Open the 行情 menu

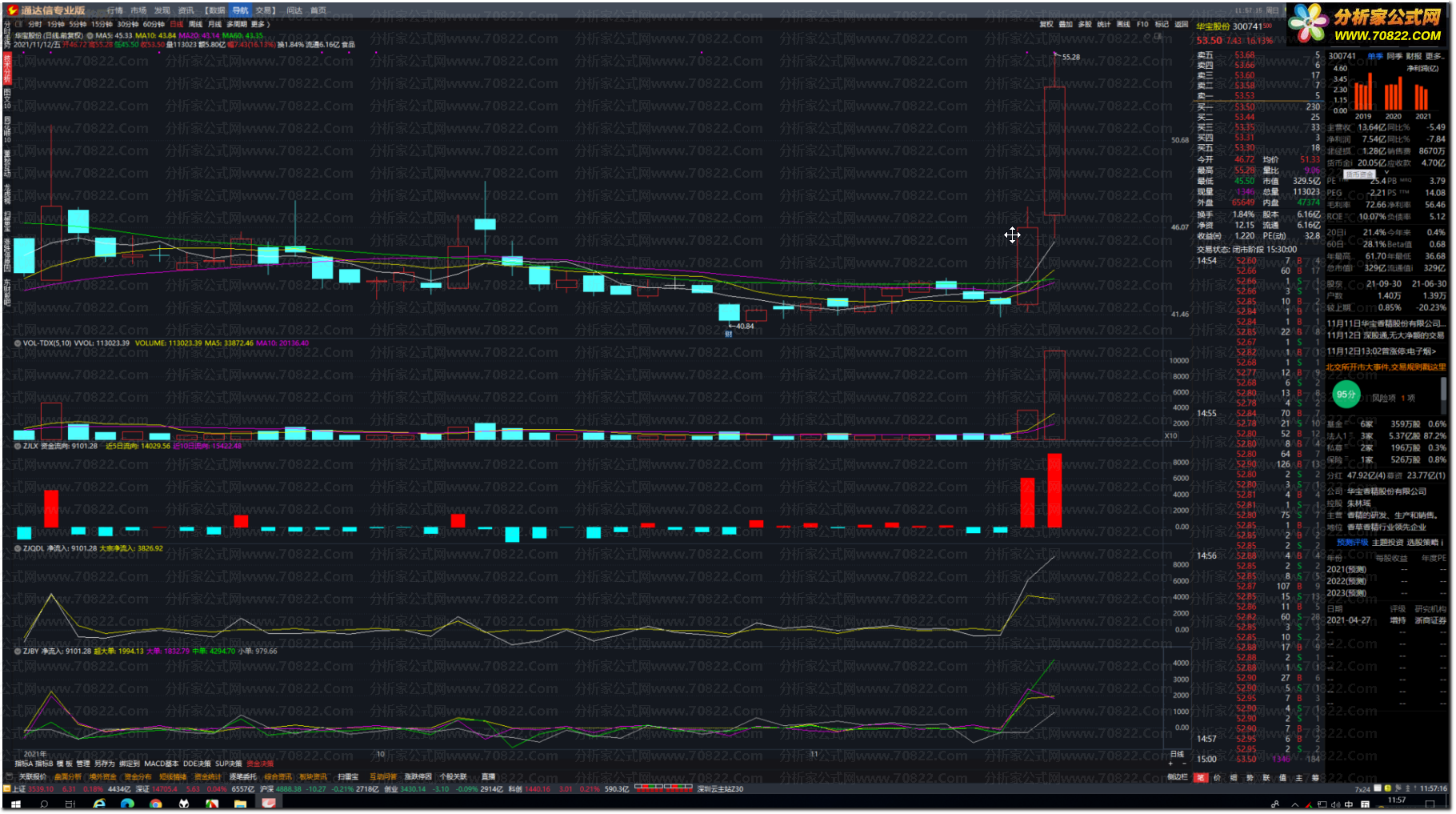click(115, 10)
